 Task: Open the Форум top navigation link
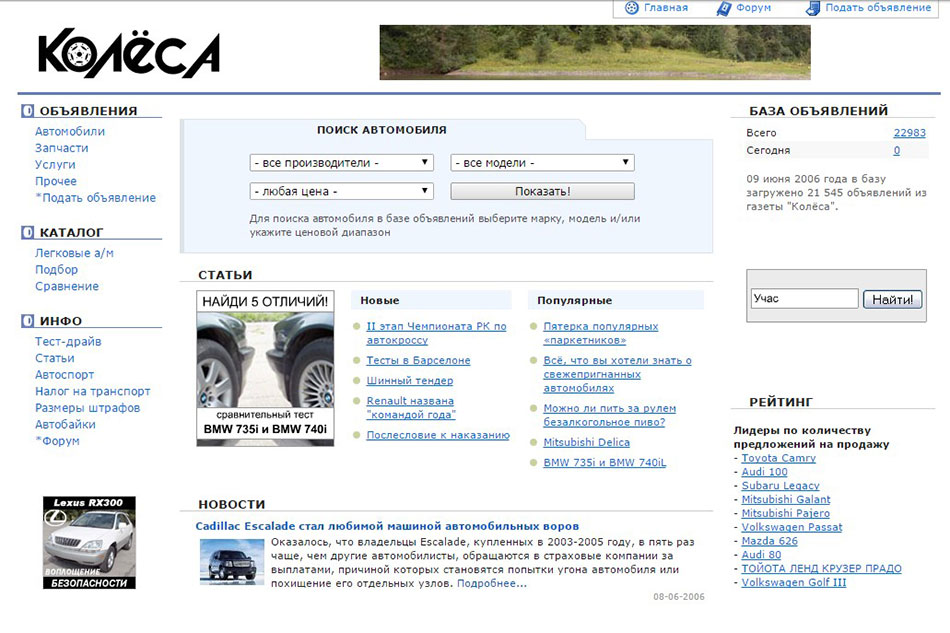click(753, 8)
